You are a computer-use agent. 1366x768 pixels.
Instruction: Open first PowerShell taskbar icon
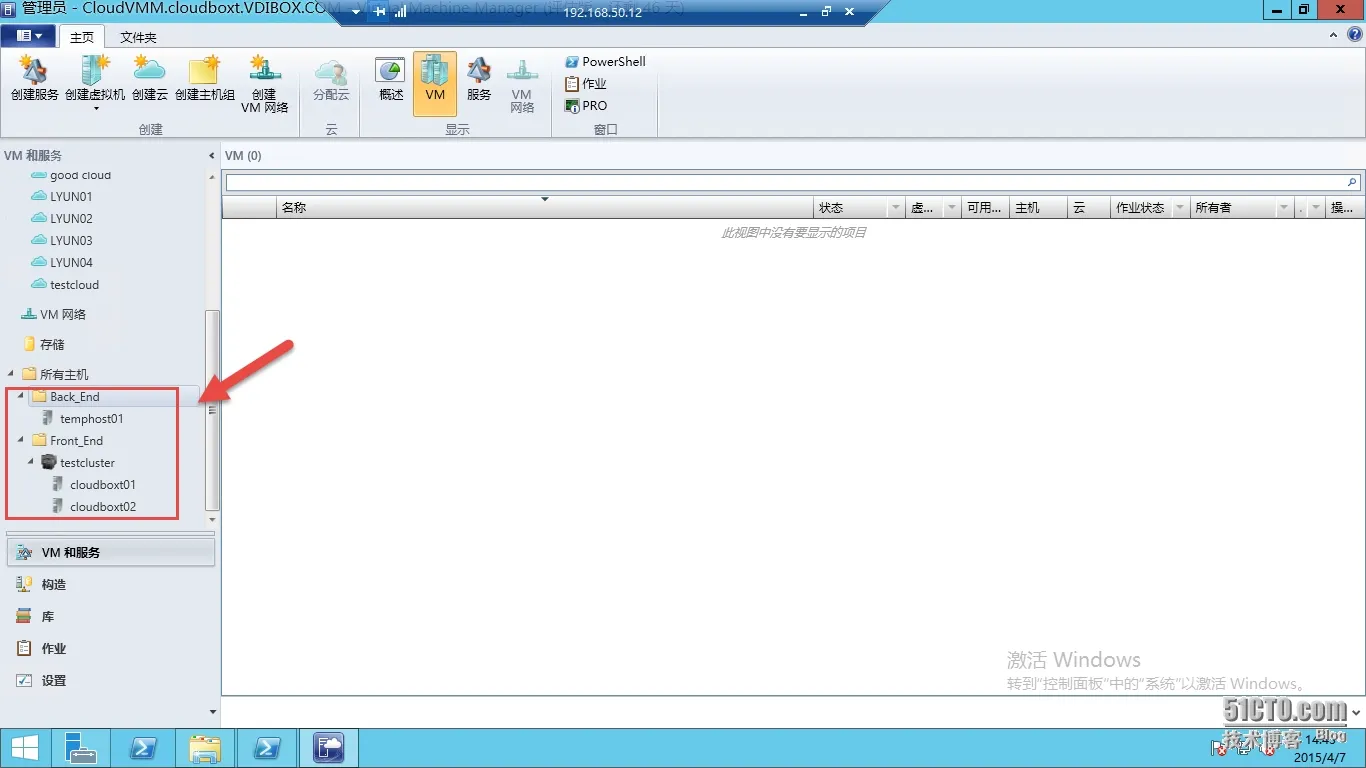coord(143,748)
